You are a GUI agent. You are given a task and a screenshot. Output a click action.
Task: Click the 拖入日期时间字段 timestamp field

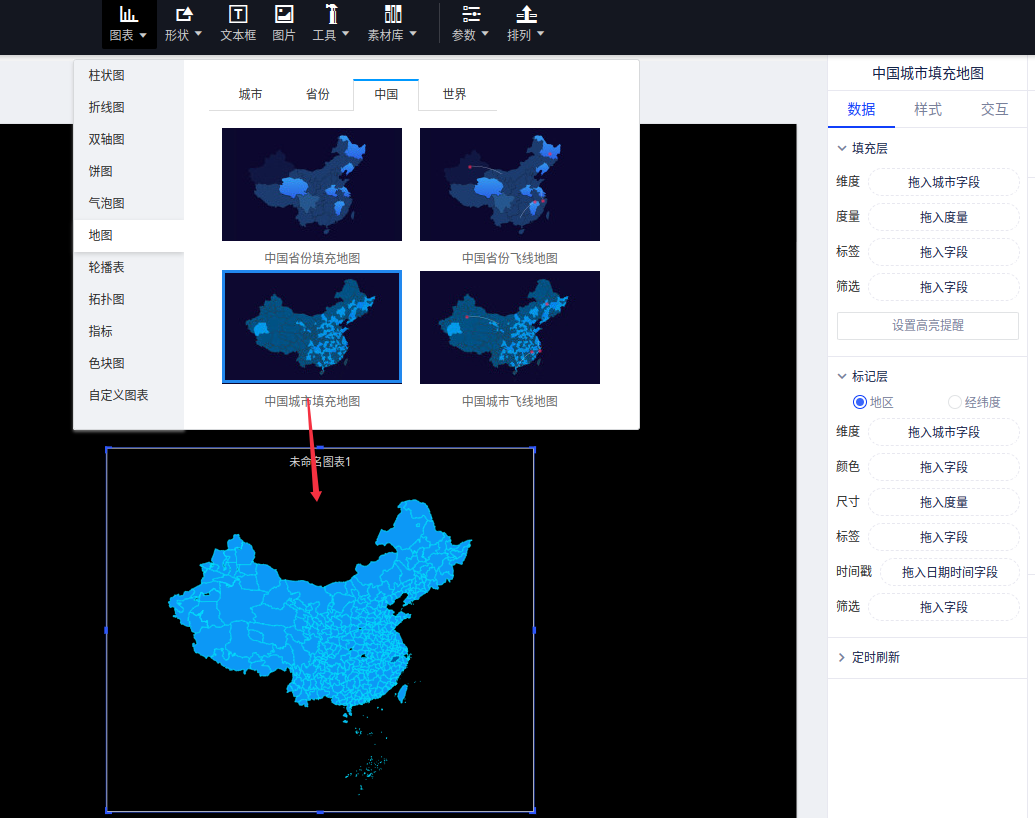(950, 572)
